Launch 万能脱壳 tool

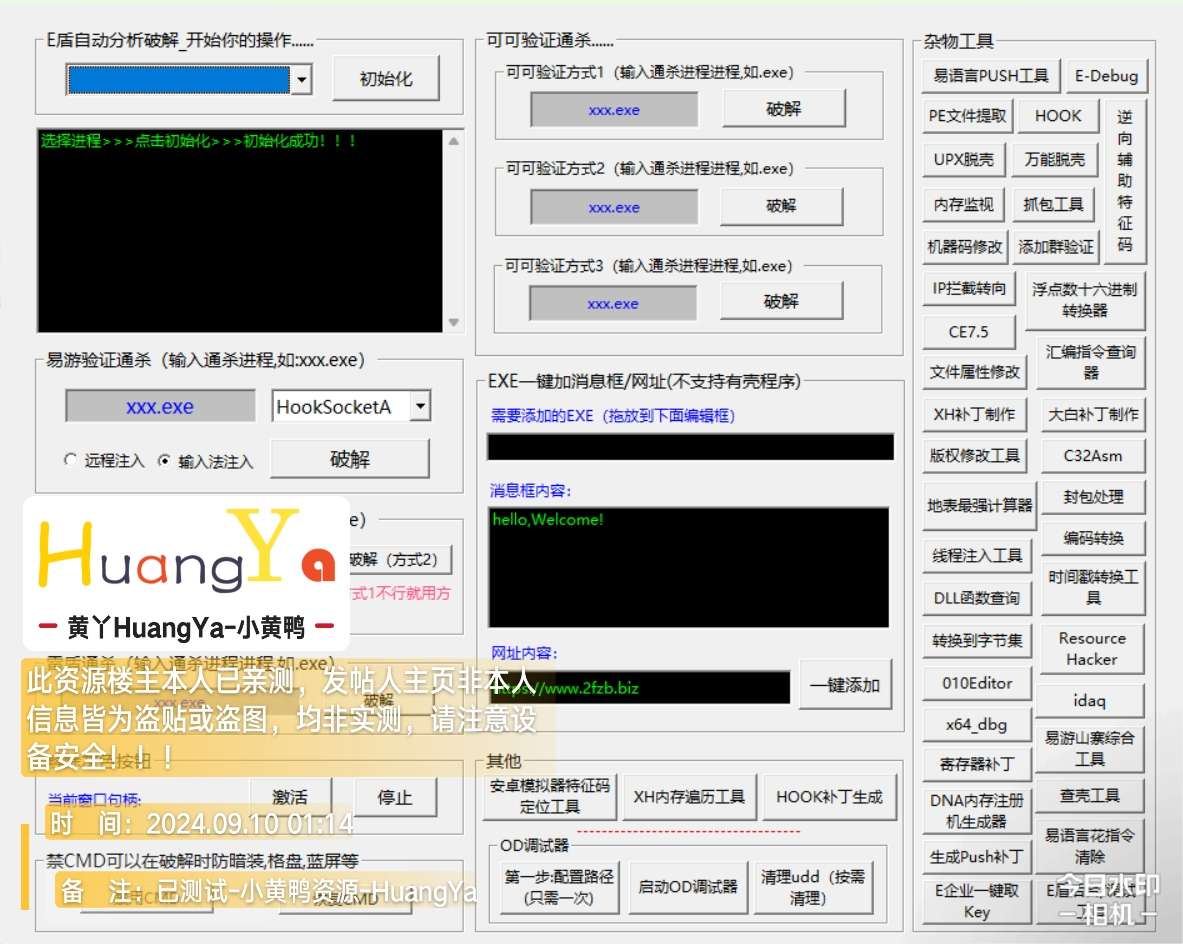[x=1054, y=160]
